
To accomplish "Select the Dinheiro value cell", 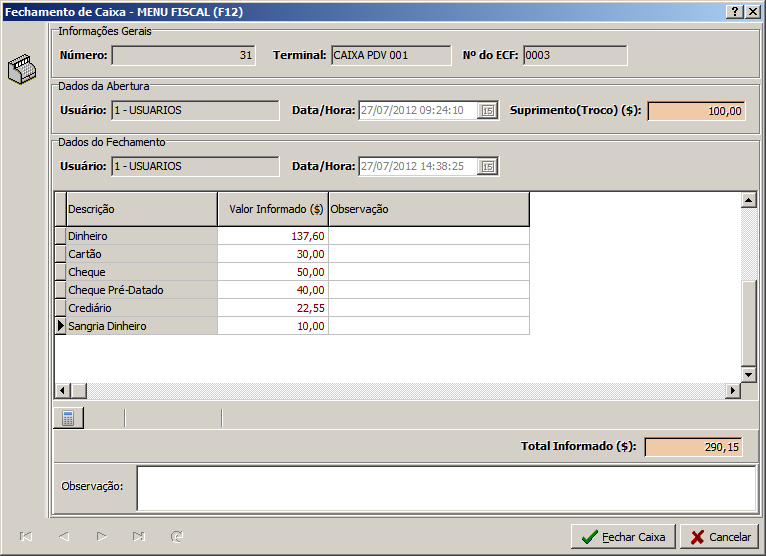I will pyautogui.click(x=272, y=236).
